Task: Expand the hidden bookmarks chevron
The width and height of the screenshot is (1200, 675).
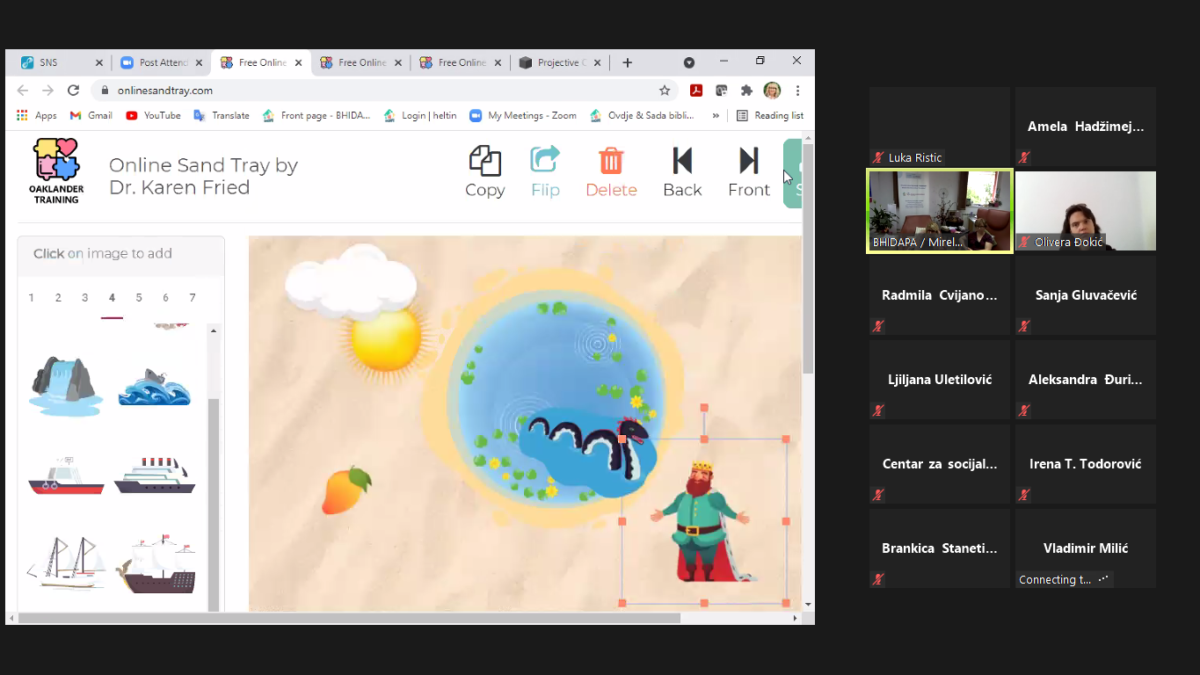Action: (x=716, y=115)
